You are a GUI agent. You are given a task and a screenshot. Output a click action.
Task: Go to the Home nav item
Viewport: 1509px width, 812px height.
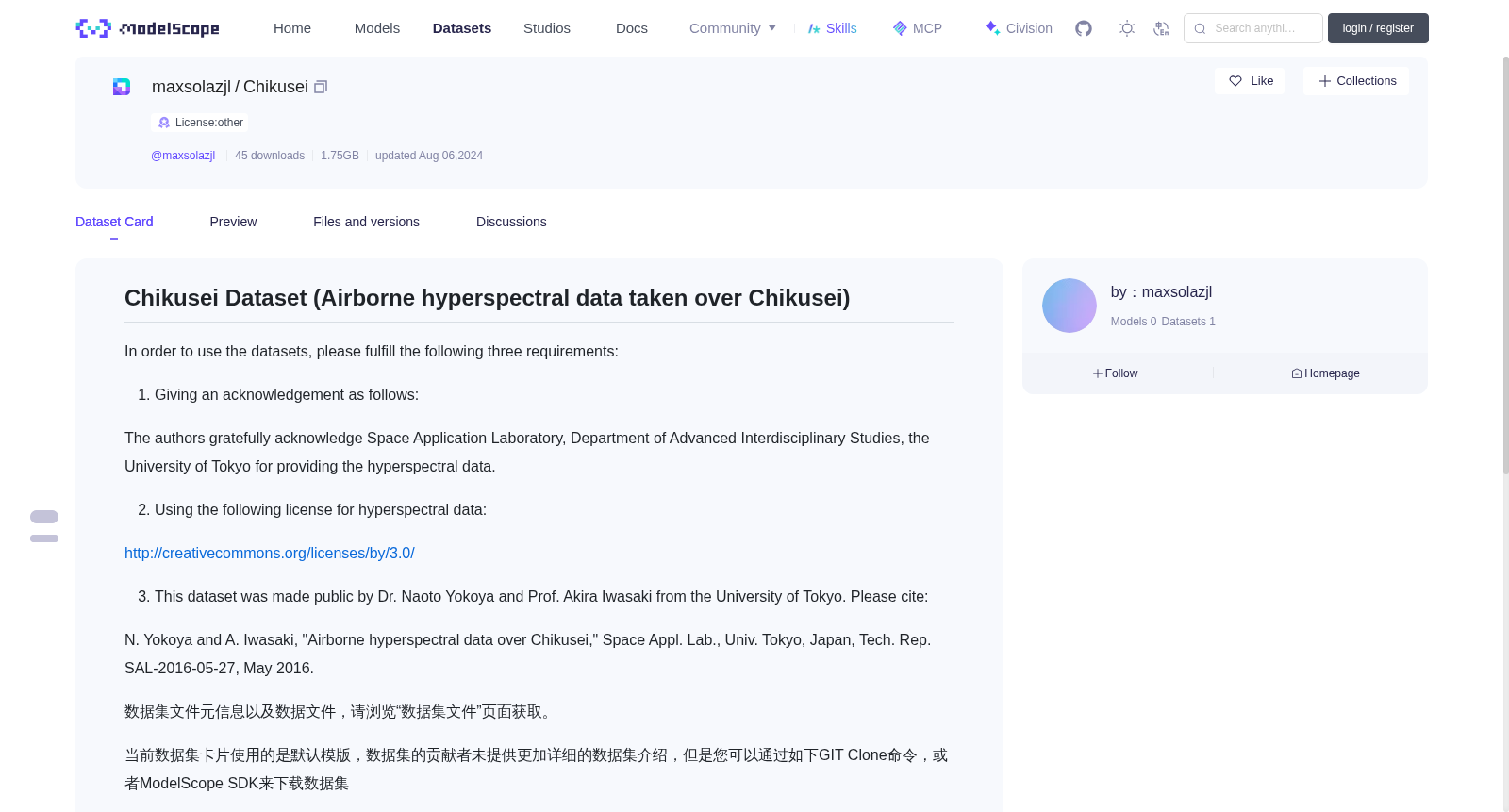tap(292, 28)
